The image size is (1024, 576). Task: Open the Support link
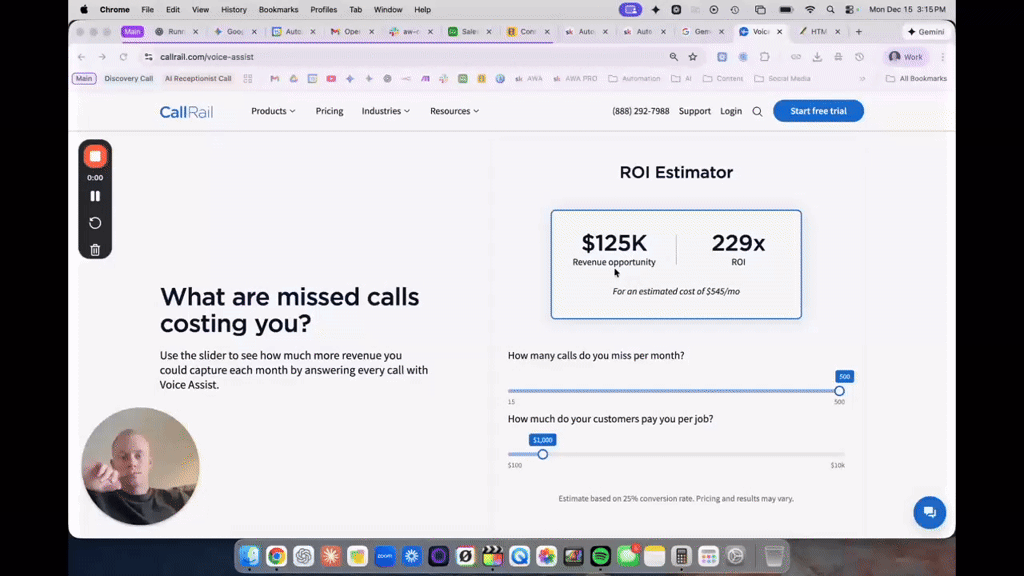694,111
